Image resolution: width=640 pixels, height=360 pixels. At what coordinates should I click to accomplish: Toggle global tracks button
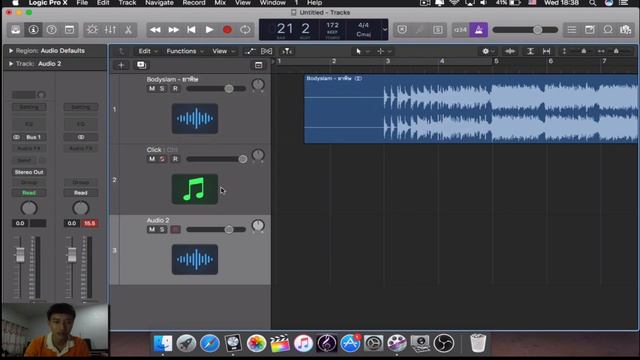coord(258,65)
